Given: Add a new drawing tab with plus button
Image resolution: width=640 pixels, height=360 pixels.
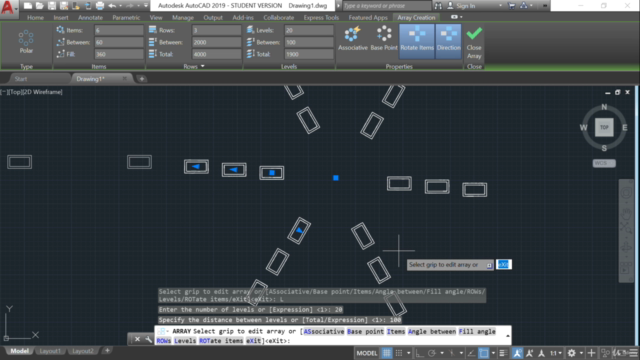Looking at the screenshot, I should pyautogui.click(x=142, y=79).
